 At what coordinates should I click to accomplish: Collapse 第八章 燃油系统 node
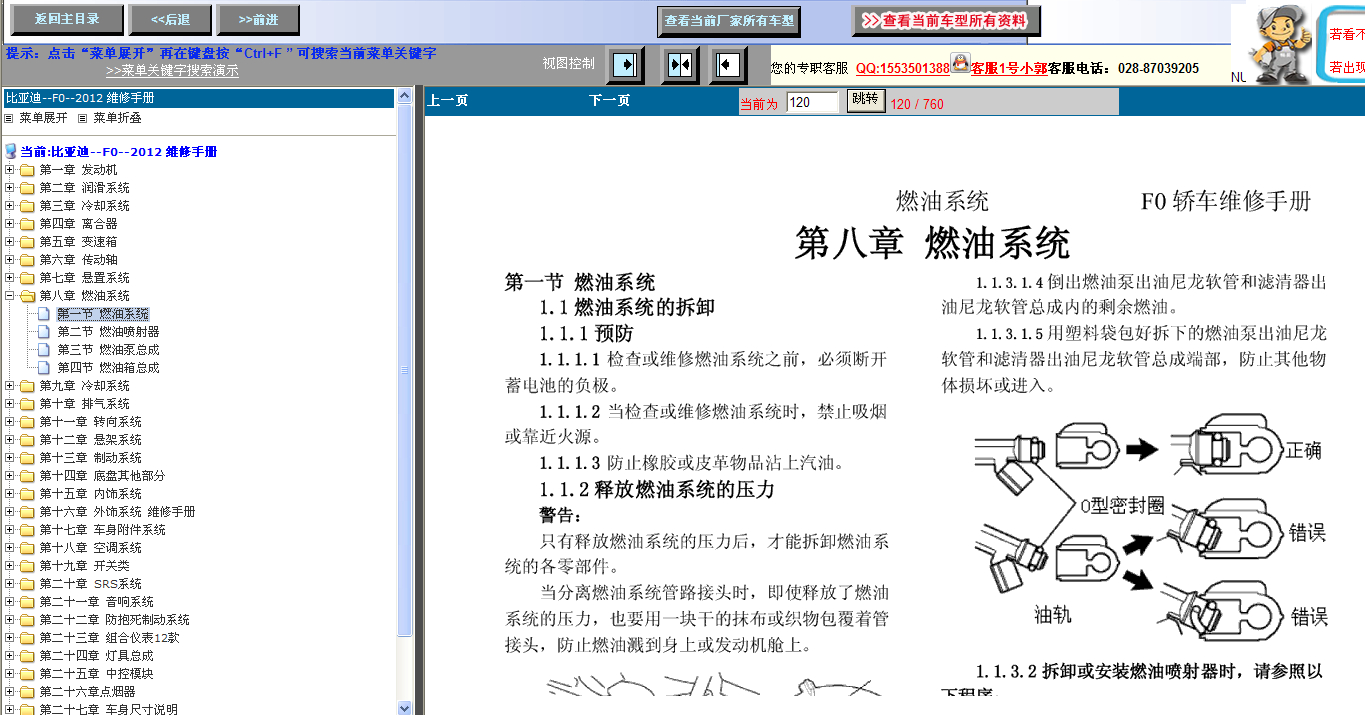click(10, 296)
